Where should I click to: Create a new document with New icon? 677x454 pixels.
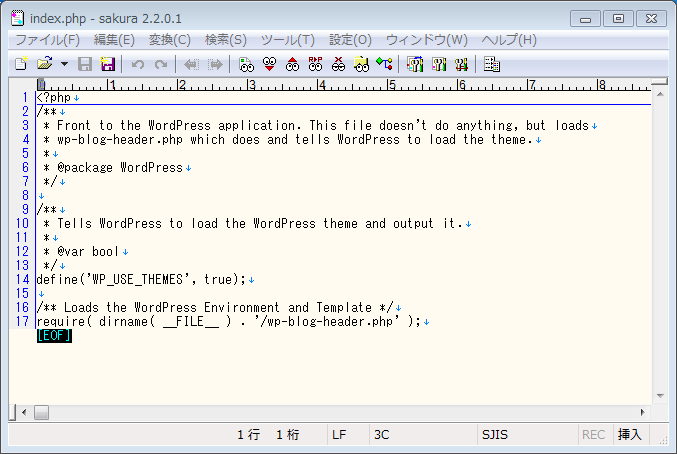point(21,64)
